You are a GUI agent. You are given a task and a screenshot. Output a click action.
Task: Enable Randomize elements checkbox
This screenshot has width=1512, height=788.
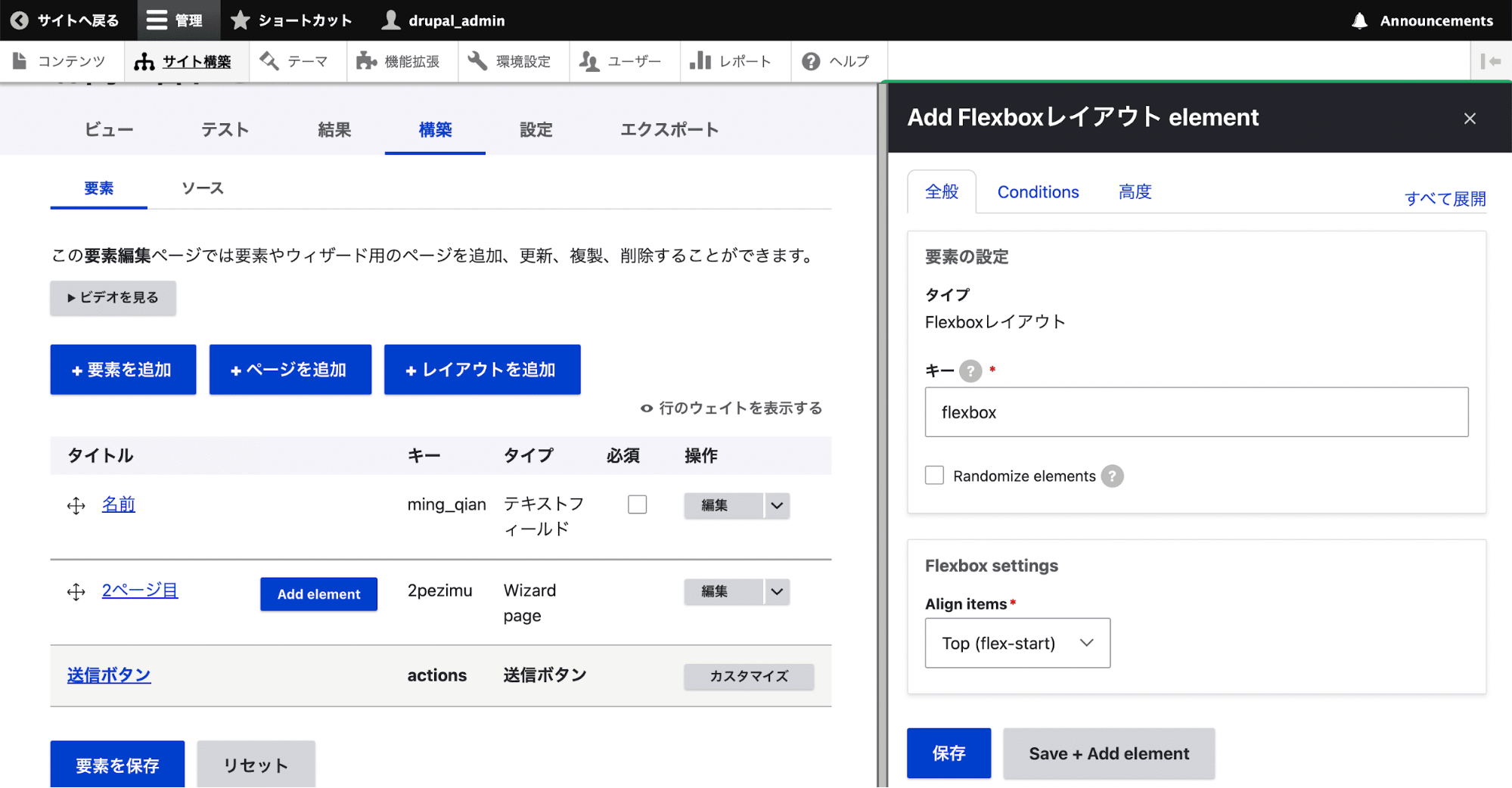[935, 476]
